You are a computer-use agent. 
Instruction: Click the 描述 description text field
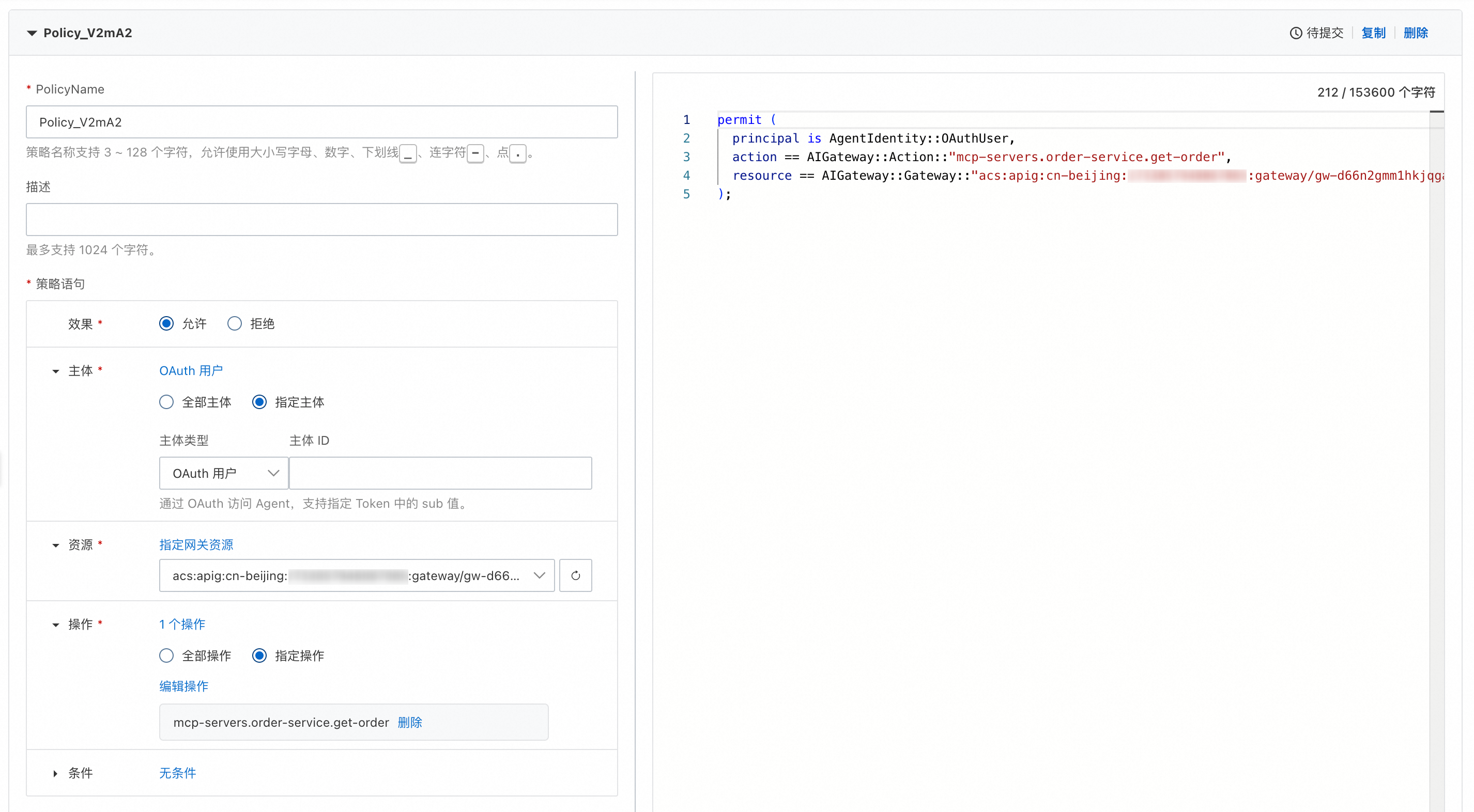[x=321, y=220]
